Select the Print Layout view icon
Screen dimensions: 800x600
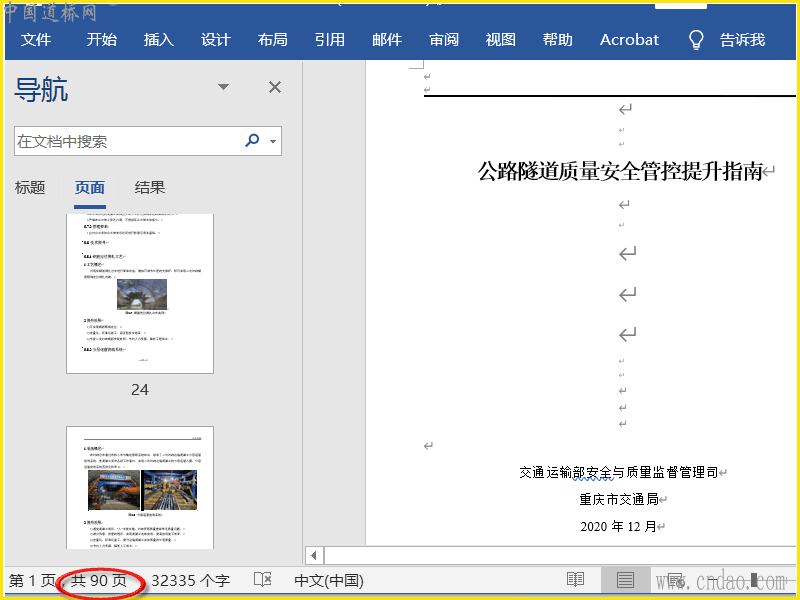pos(625,580)
